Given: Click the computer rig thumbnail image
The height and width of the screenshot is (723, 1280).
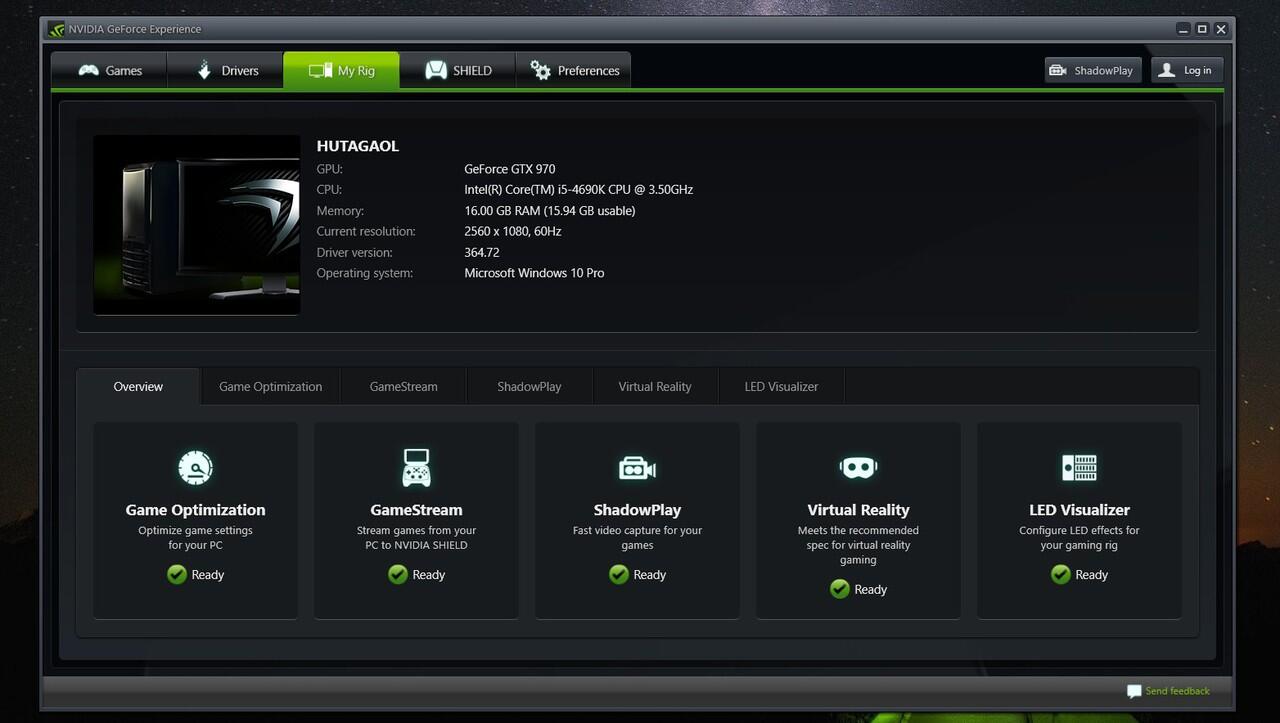Looking at the screenshot, I should (197, 225).
